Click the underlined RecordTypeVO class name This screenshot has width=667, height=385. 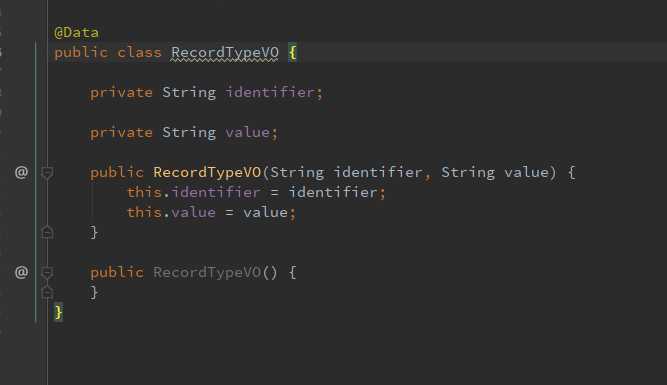(x=225, y=53)
